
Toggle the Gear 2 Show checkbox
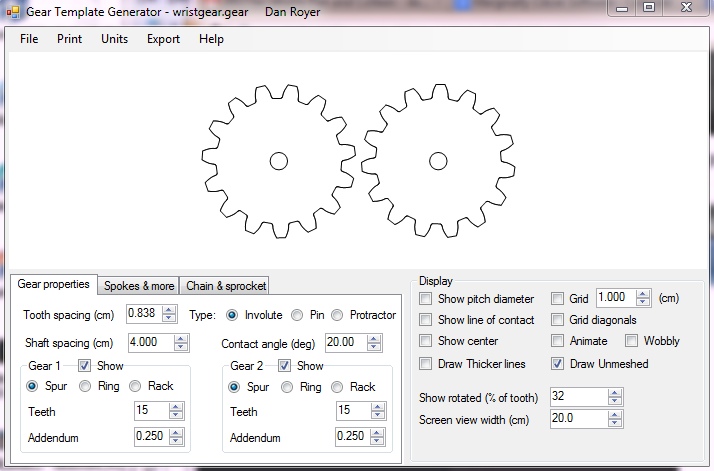(x=285, y=365)
